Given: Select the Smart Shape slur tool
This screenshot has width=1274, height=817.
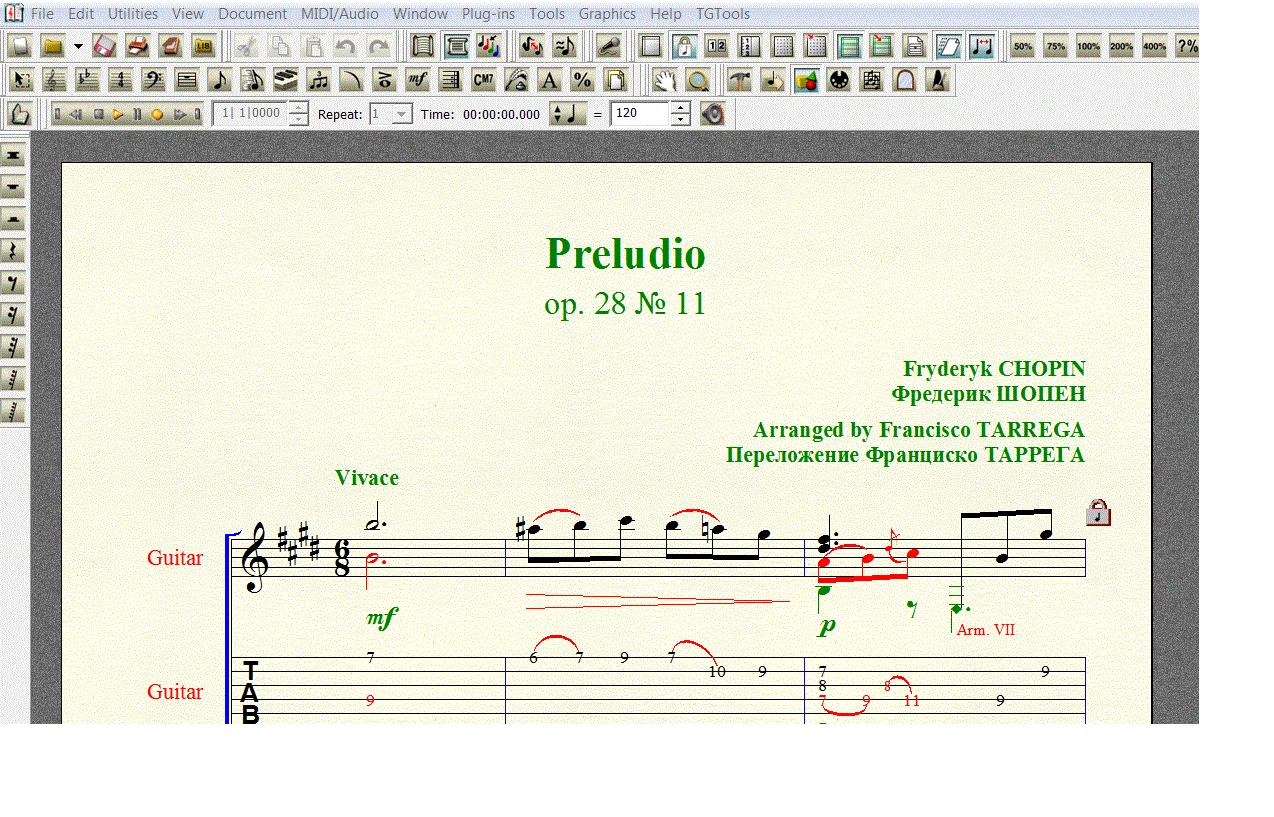Looking at the screenshot, I should pyautogui.click(x=352, y=81).
